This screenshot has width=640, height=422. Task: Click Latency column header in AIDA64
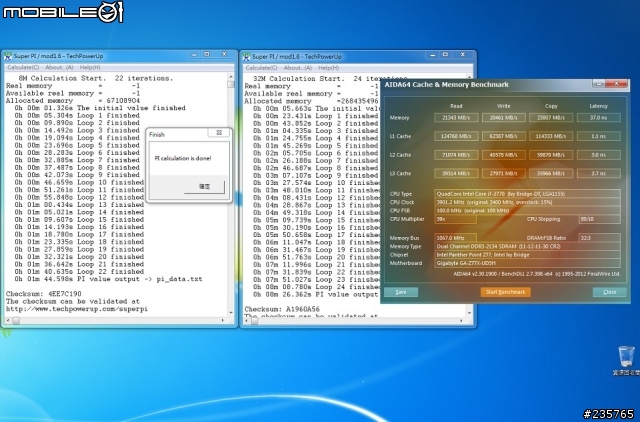click(598, 106)
